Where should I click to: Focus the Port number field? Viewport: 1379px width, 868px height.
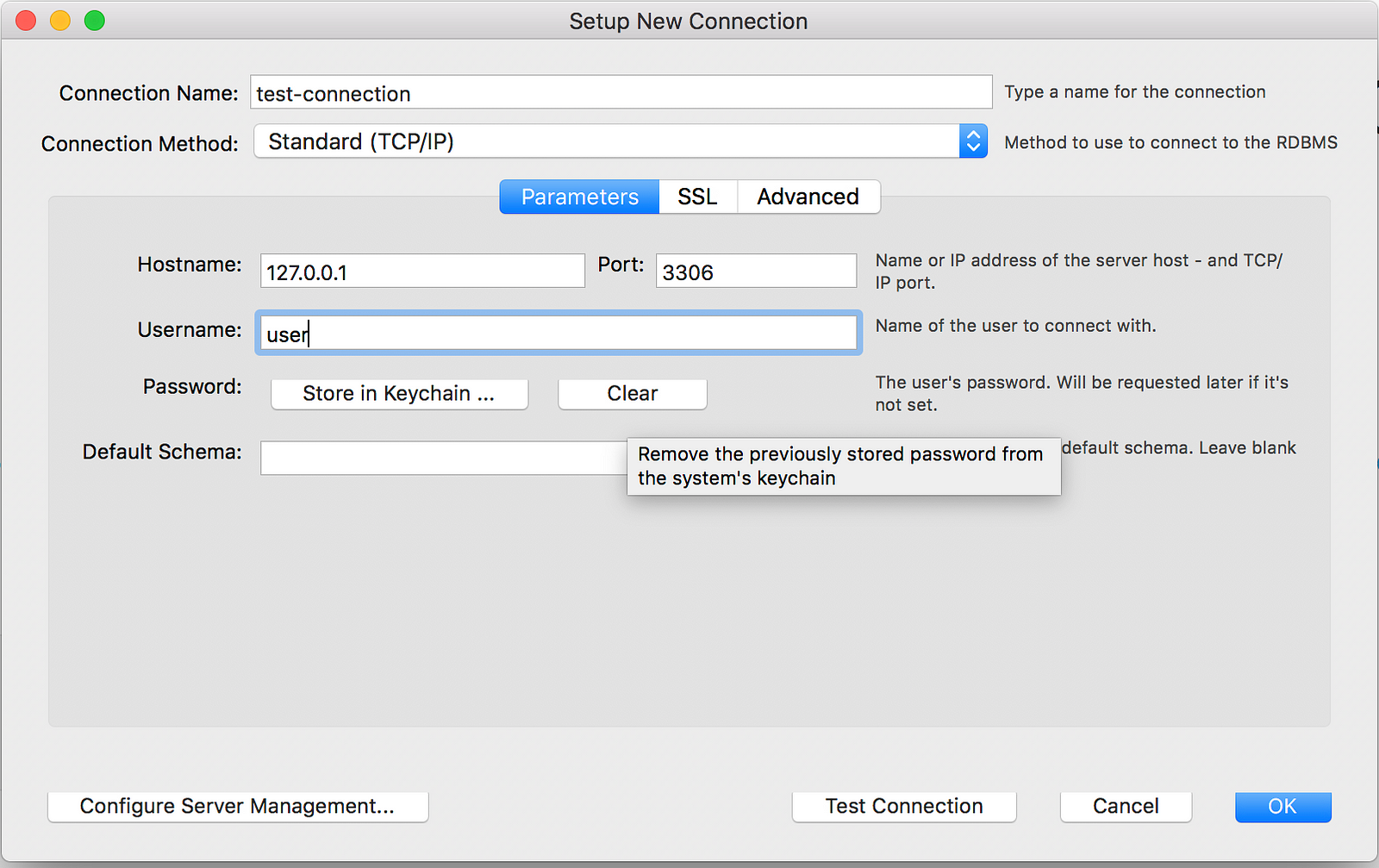click(756, 272)
